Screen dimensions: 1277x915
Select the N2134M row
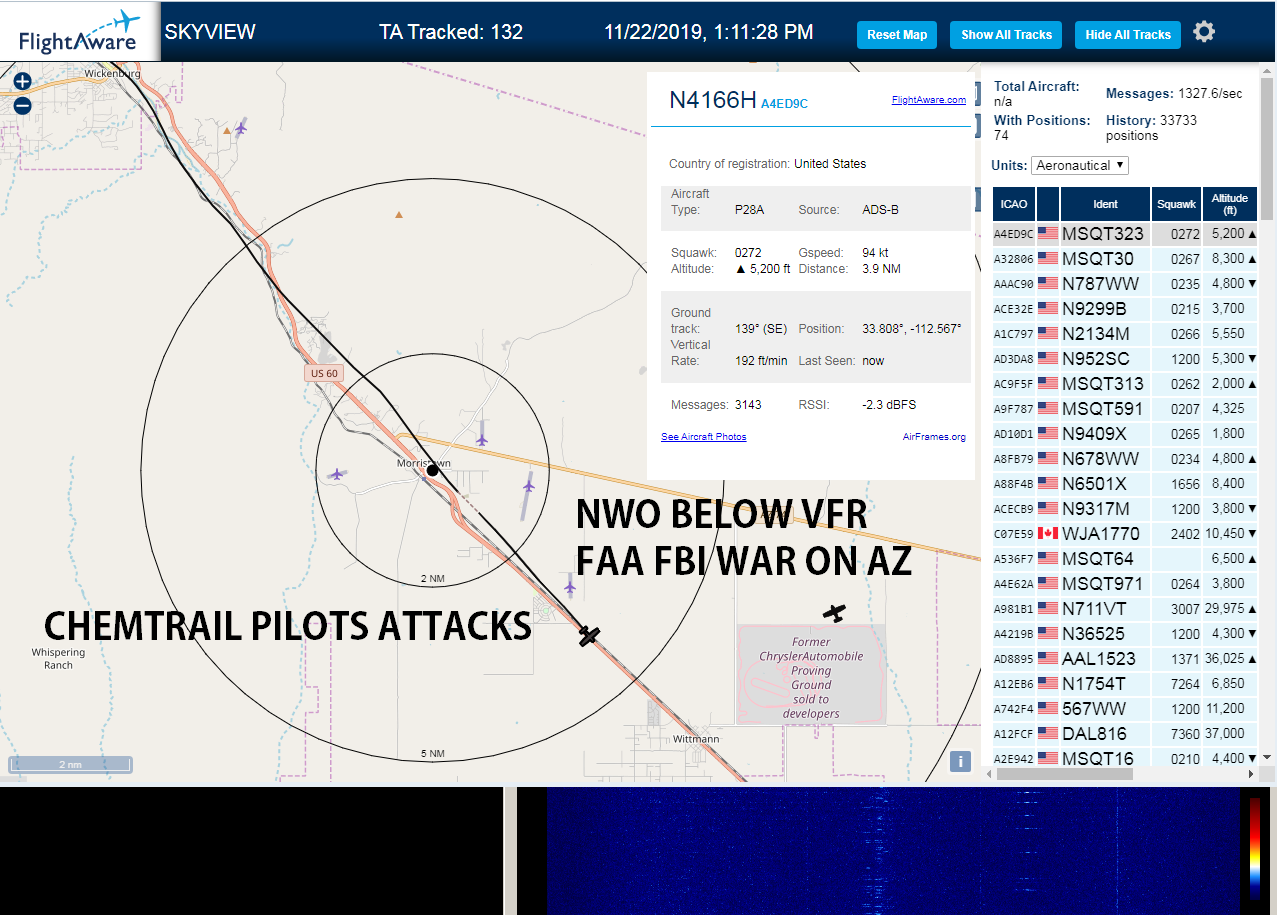[1125, 334]
